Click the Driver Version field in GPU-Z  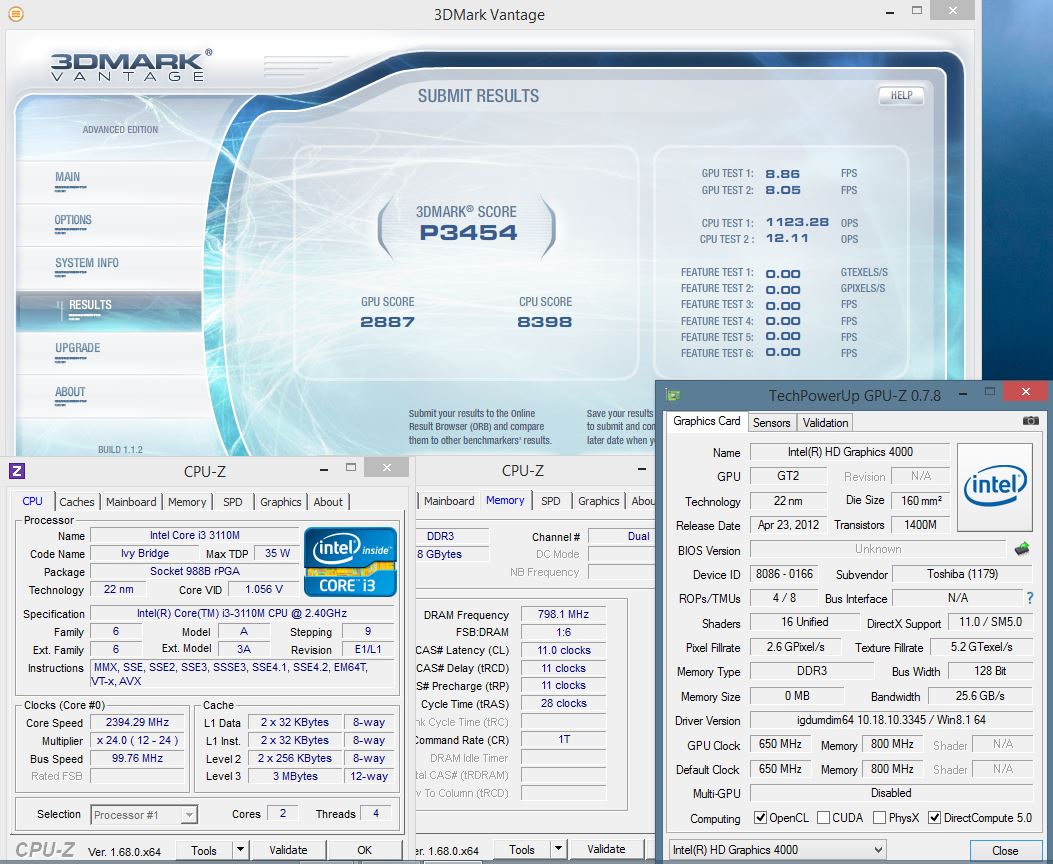click(890, 720)
